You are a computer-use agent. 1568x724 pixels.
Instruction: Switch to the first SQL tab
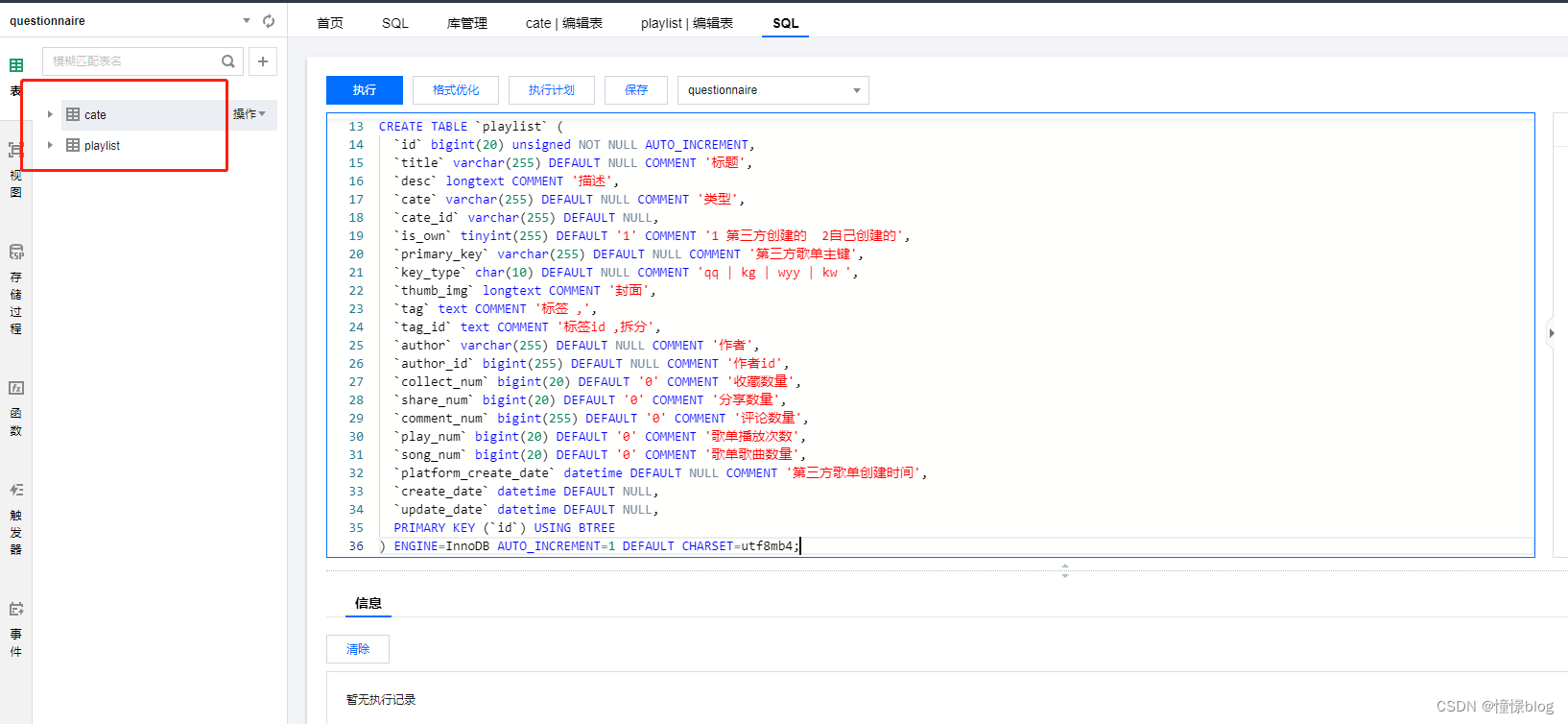tap(395, 23)
